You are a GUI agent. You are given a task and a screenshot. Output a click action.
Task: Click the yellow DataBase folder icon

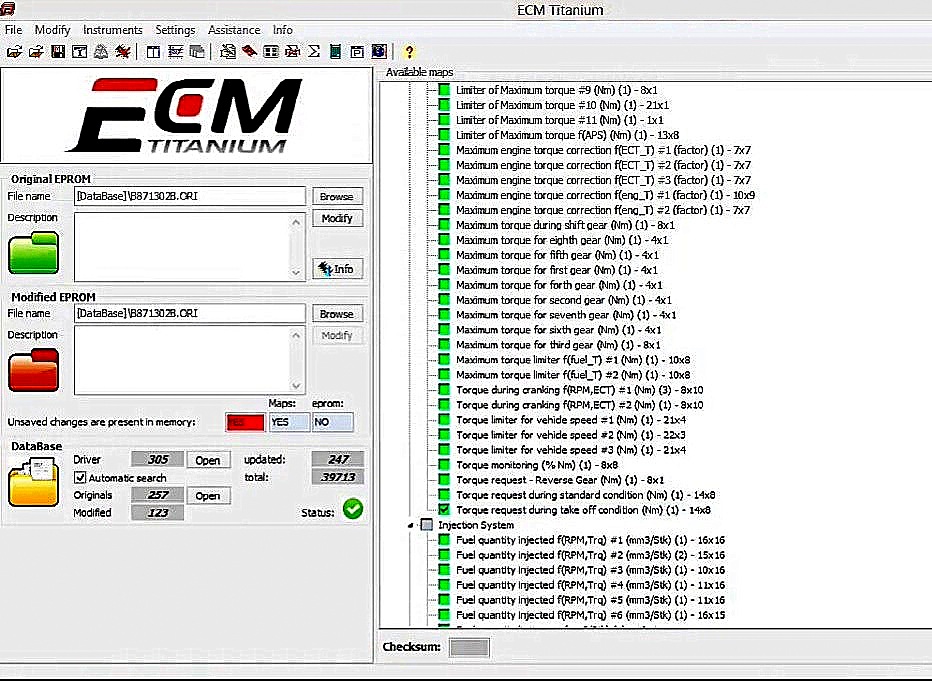click(x=33, y=481)
